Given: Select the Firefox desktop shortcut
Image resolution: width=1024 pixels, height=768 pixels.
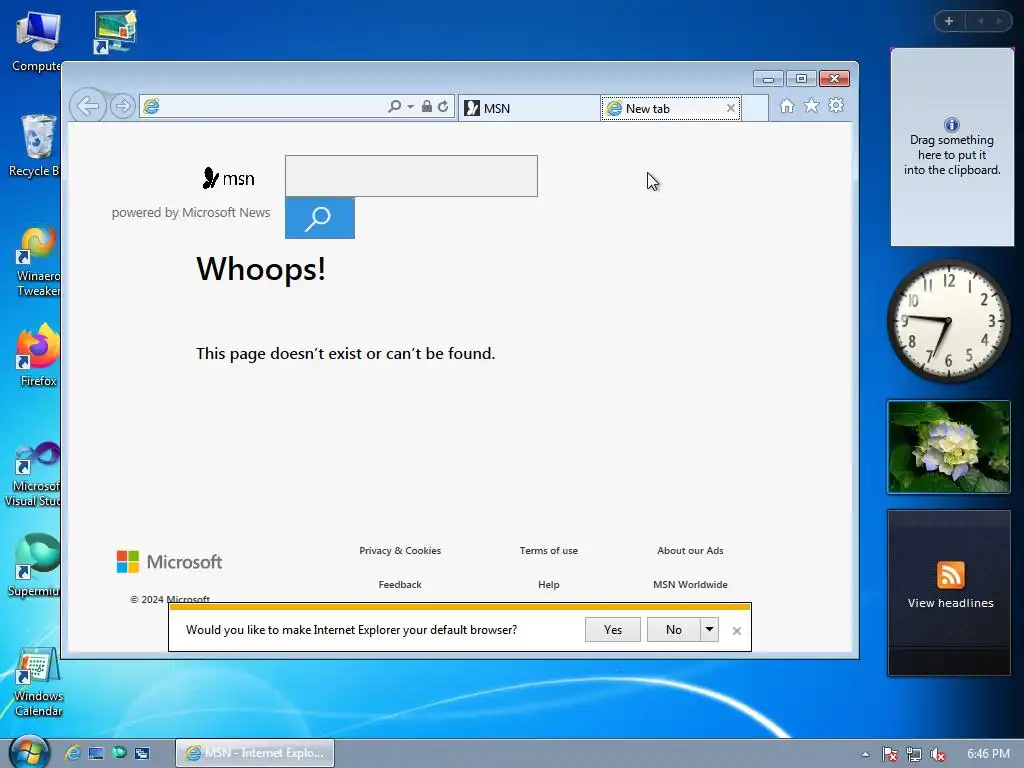Looking at the screenshot, I should click(38, 355).
